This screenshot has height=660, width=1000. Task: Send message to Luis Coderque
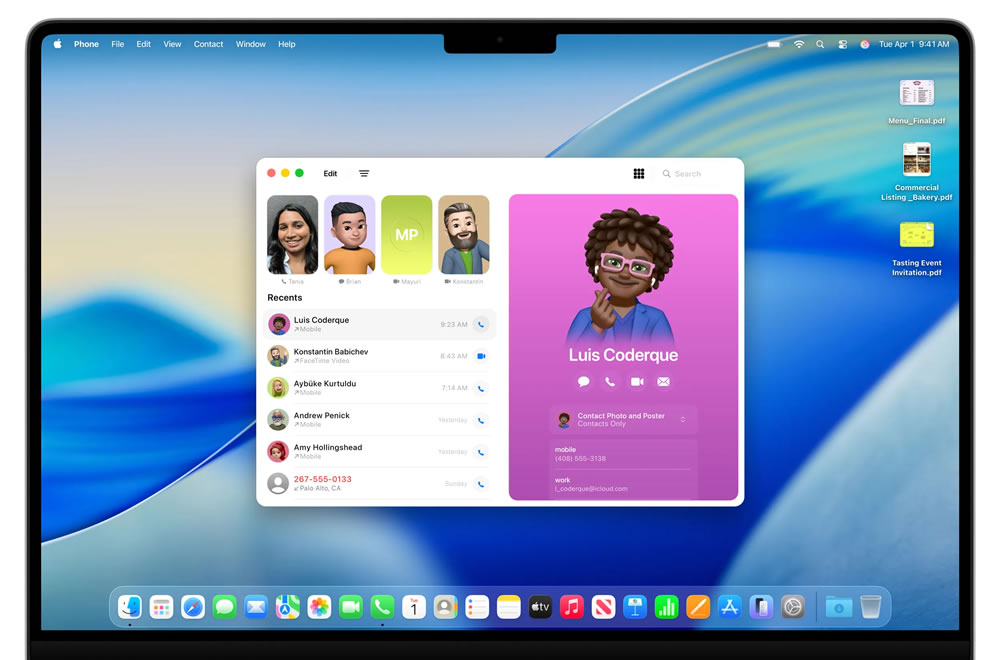tap(583, 382)
